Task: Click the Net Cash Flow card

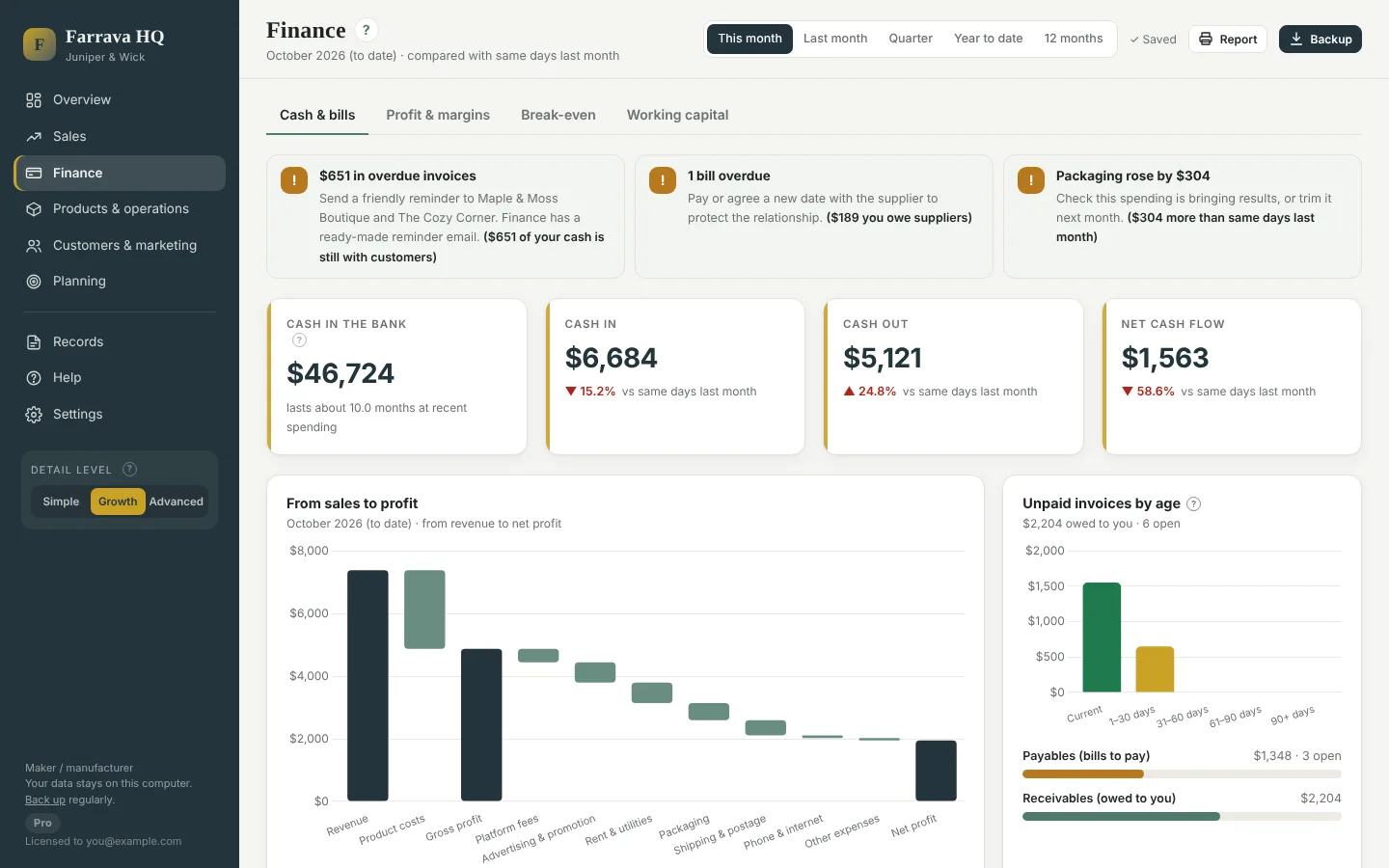Action: click(x=1232, y=376)
